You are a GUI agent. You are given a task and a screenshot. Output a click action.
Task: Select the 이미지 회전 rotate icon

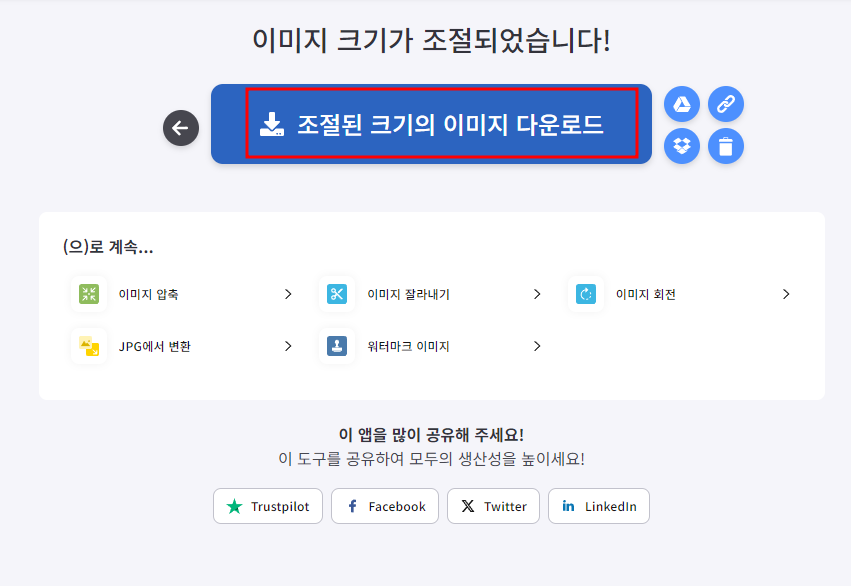pos(585,294)
